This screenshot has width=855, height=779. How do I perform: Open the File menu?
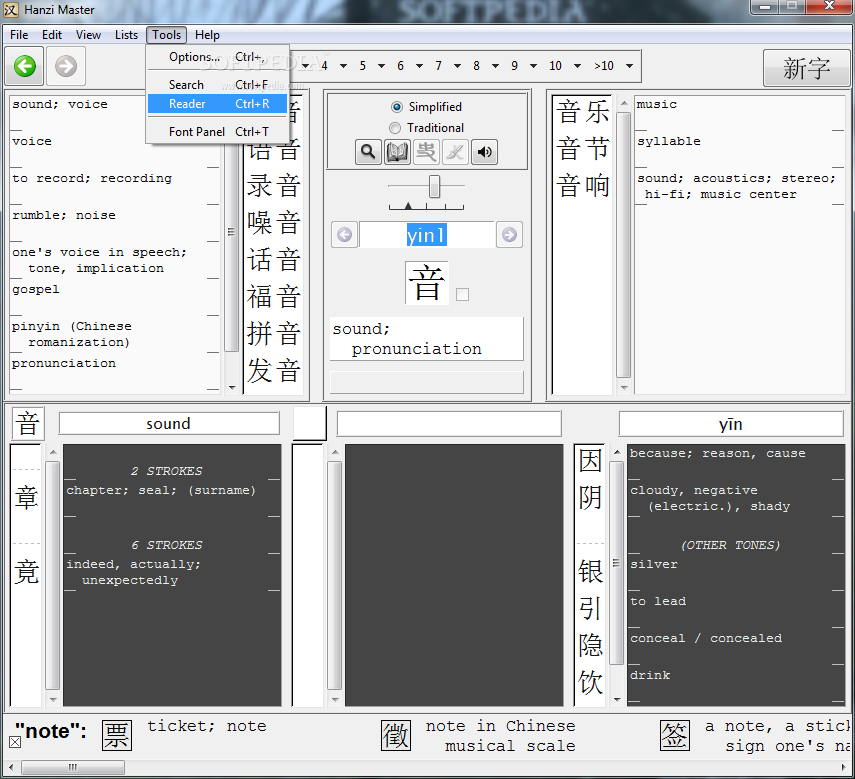19,35
